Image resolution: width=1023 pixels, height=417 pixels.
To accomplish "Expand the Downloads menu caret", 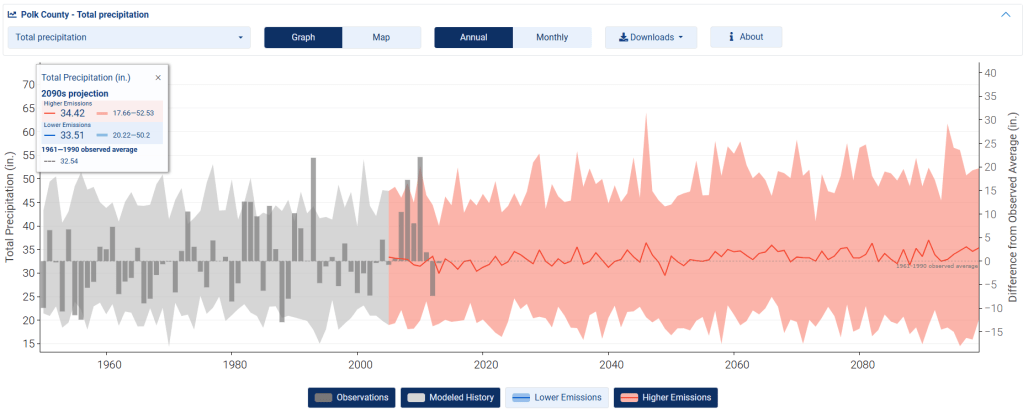I will point(680,38).
